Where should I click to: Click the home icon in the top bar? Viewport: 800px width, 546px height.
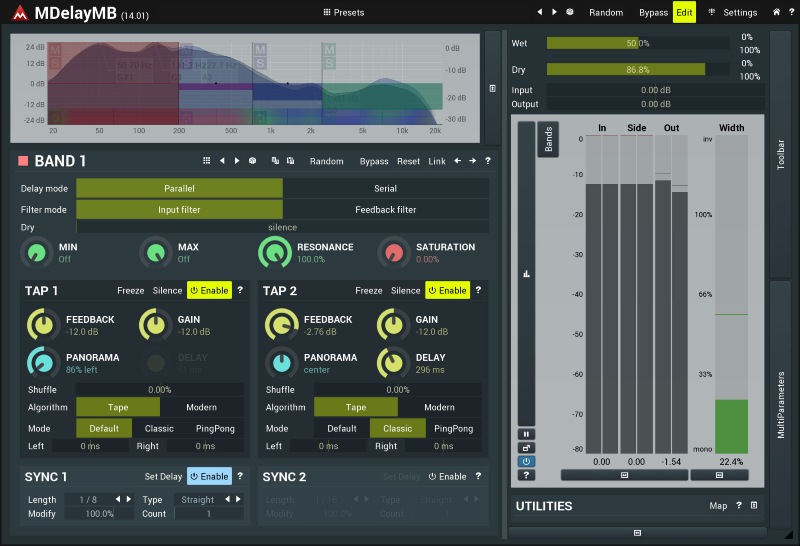[776, 13]
